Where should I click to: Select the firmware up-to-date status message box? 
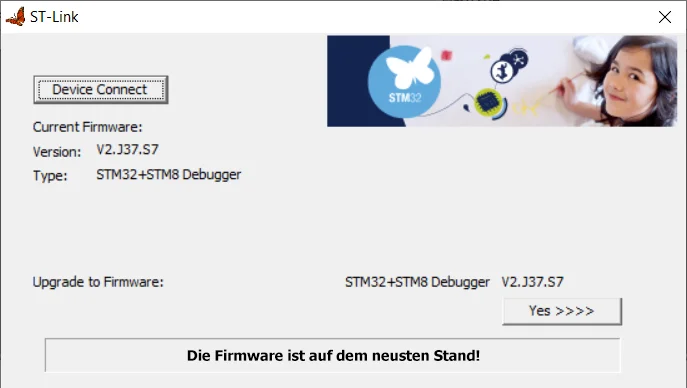coord(333,355)
